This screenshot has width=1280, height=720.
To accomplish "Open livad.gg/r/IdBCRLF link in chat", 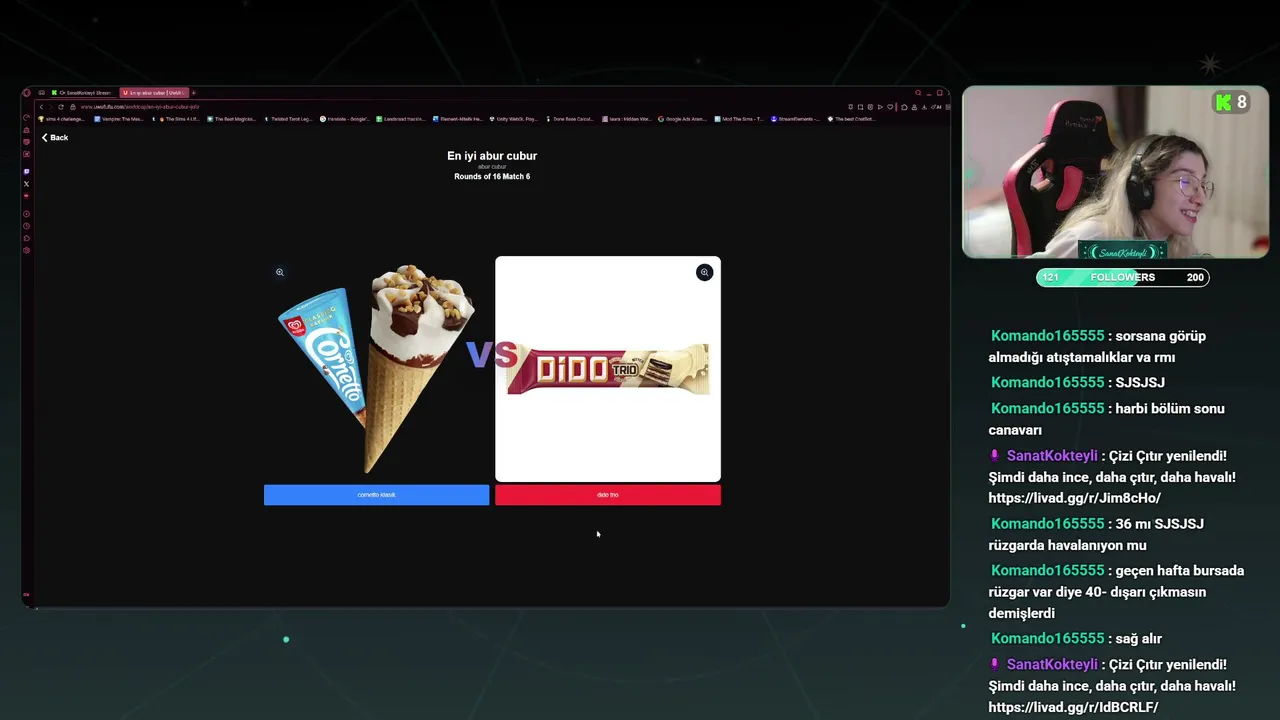I will (1073, 707).
